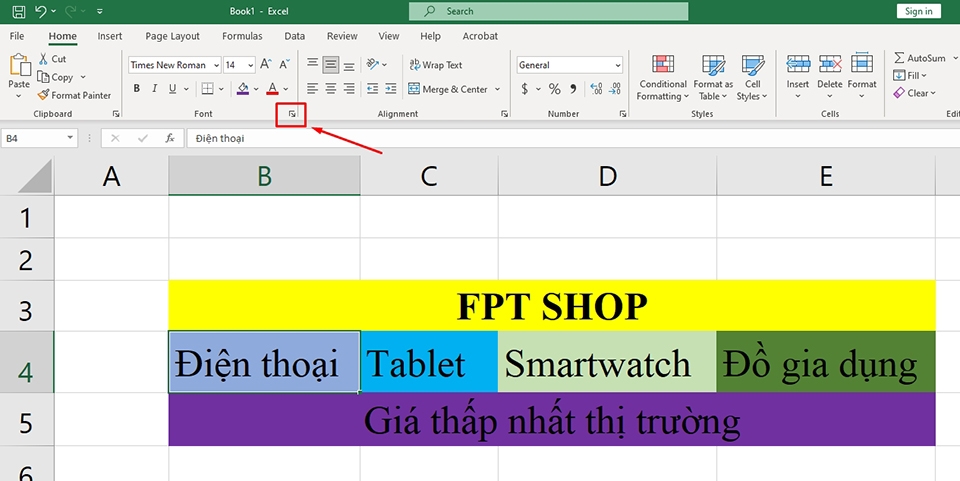Switch to the Insert tab
960x481 pixels.
pyautogui.click(x=110, y=36)
